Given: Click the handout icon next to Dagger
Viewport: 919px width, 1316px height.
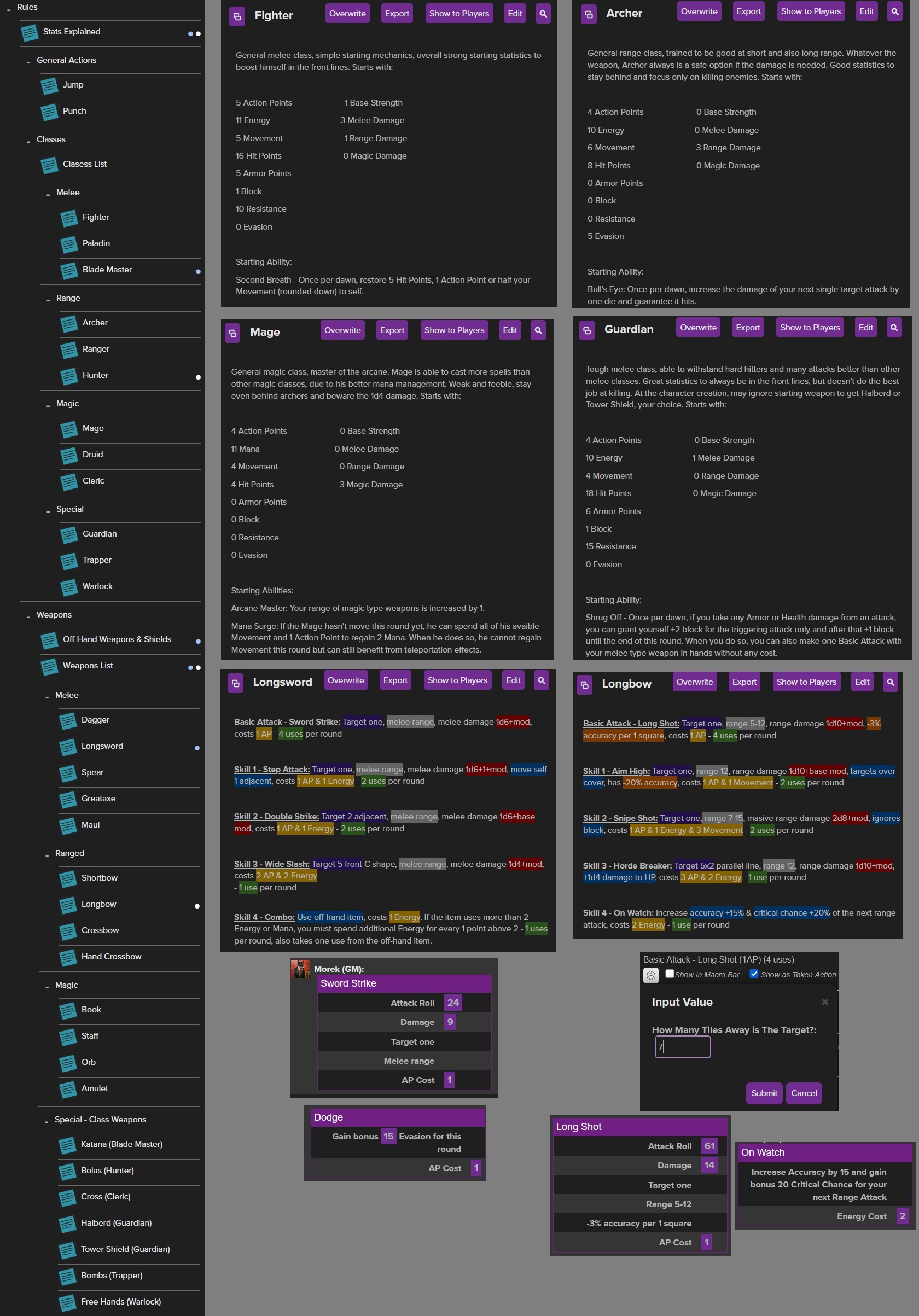Looking at the screenshot, I should pos(68,721).
